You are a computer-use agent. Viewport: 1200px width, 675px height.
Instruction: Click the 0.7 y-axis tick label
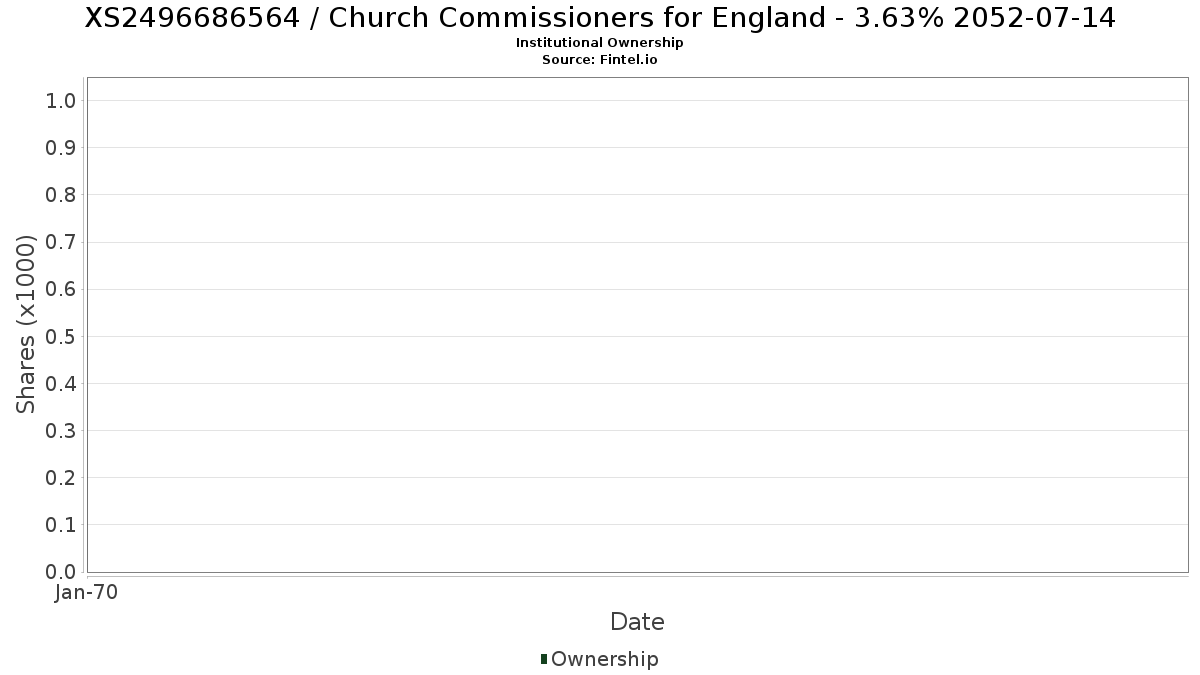click(61, 242)
